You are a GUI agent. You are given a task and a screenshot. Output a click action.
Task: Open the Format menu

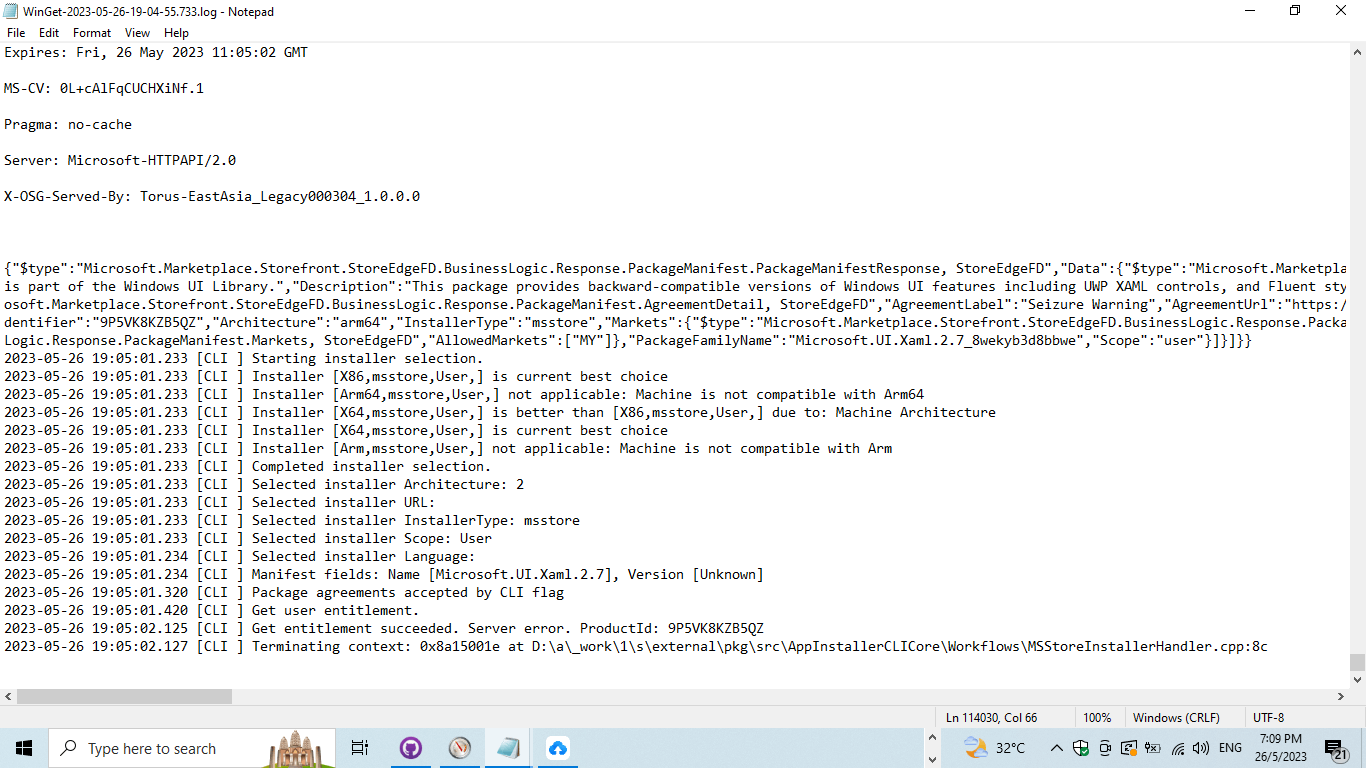coord(91,32)
